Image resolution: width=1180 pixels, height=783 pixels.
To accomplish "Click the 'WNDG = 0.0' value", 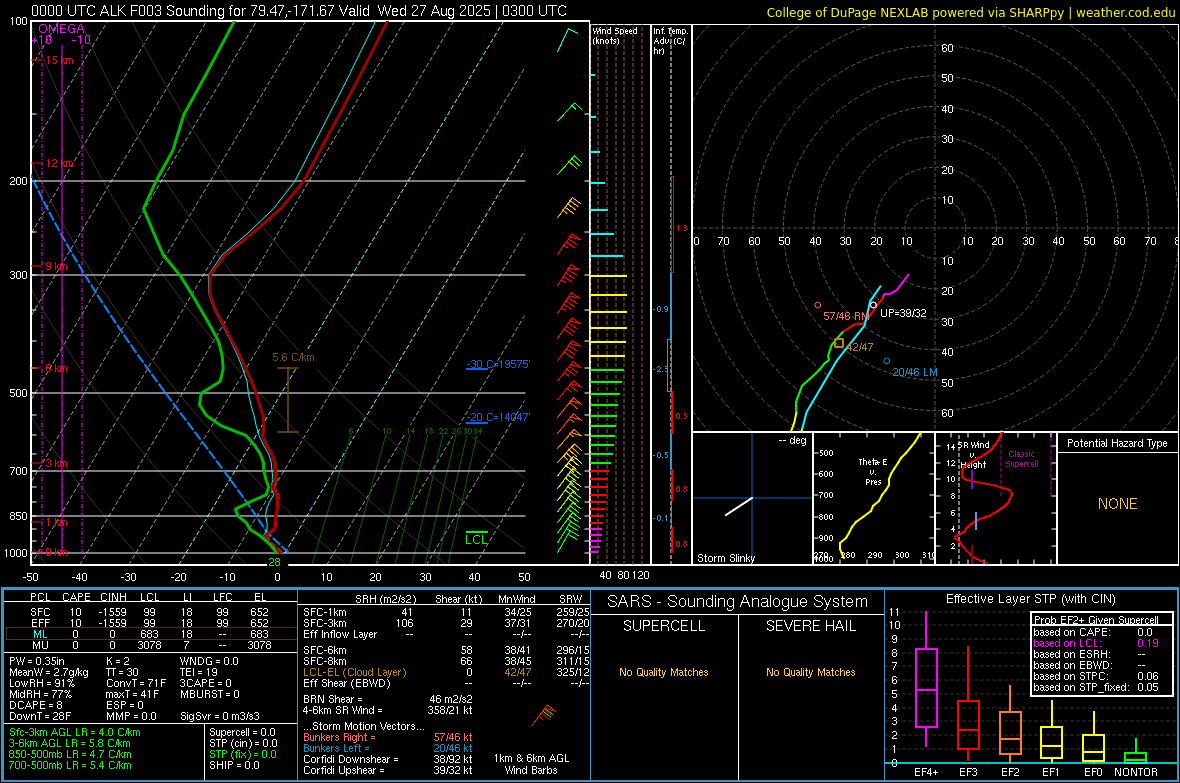I will (x=209, y=662).
